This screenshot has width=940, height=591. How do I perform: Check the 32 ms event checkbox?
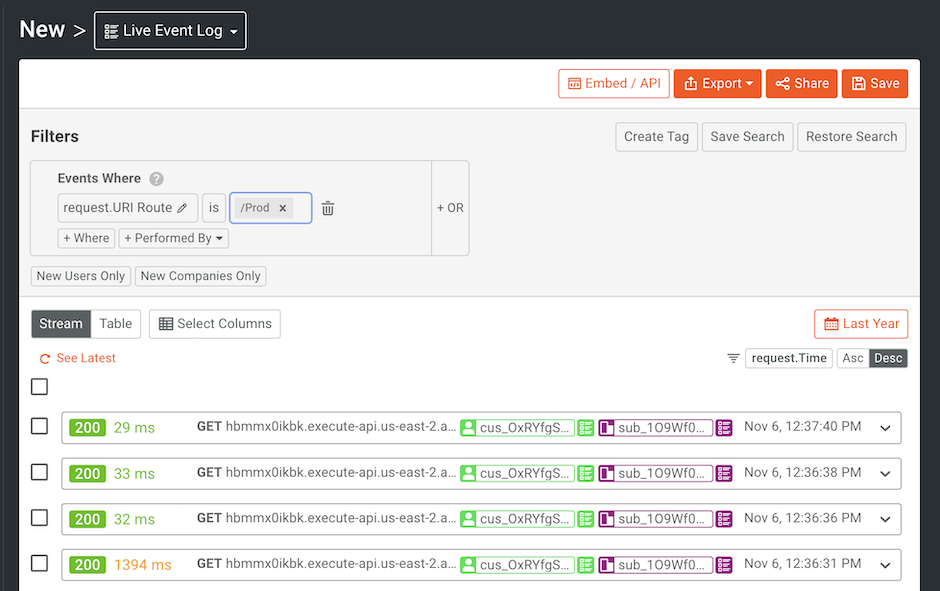pos(40,518)
